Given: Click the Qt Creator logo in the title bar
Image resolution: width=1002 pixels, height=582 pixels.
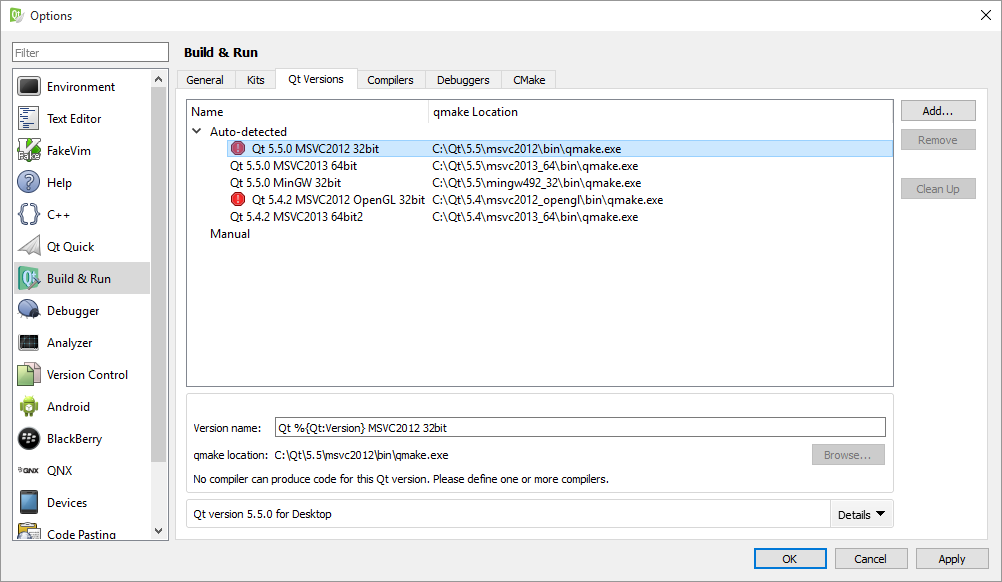Looking at the screenshot, I should pos(16,15).
